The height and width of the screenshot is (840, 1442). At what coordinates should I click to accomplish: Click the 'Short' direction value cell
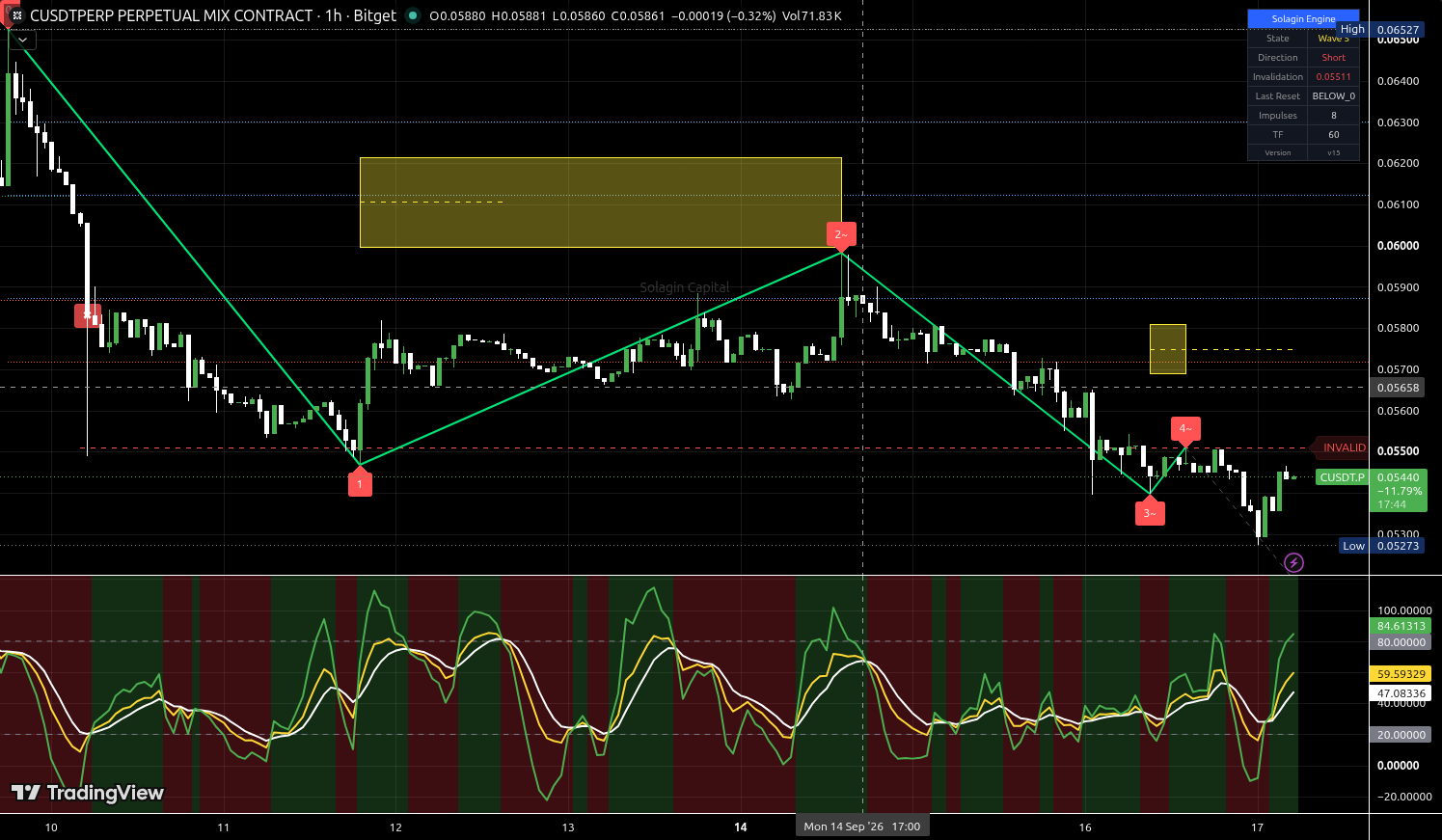[x=1333, y=58]
